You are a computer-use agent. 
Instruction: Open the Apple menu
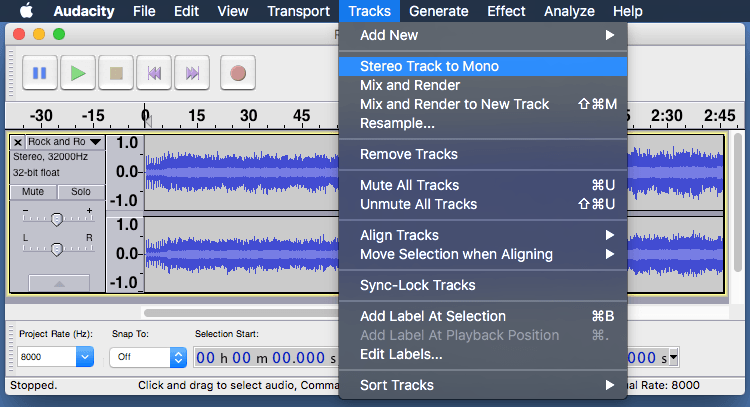[x=26, y=11]
